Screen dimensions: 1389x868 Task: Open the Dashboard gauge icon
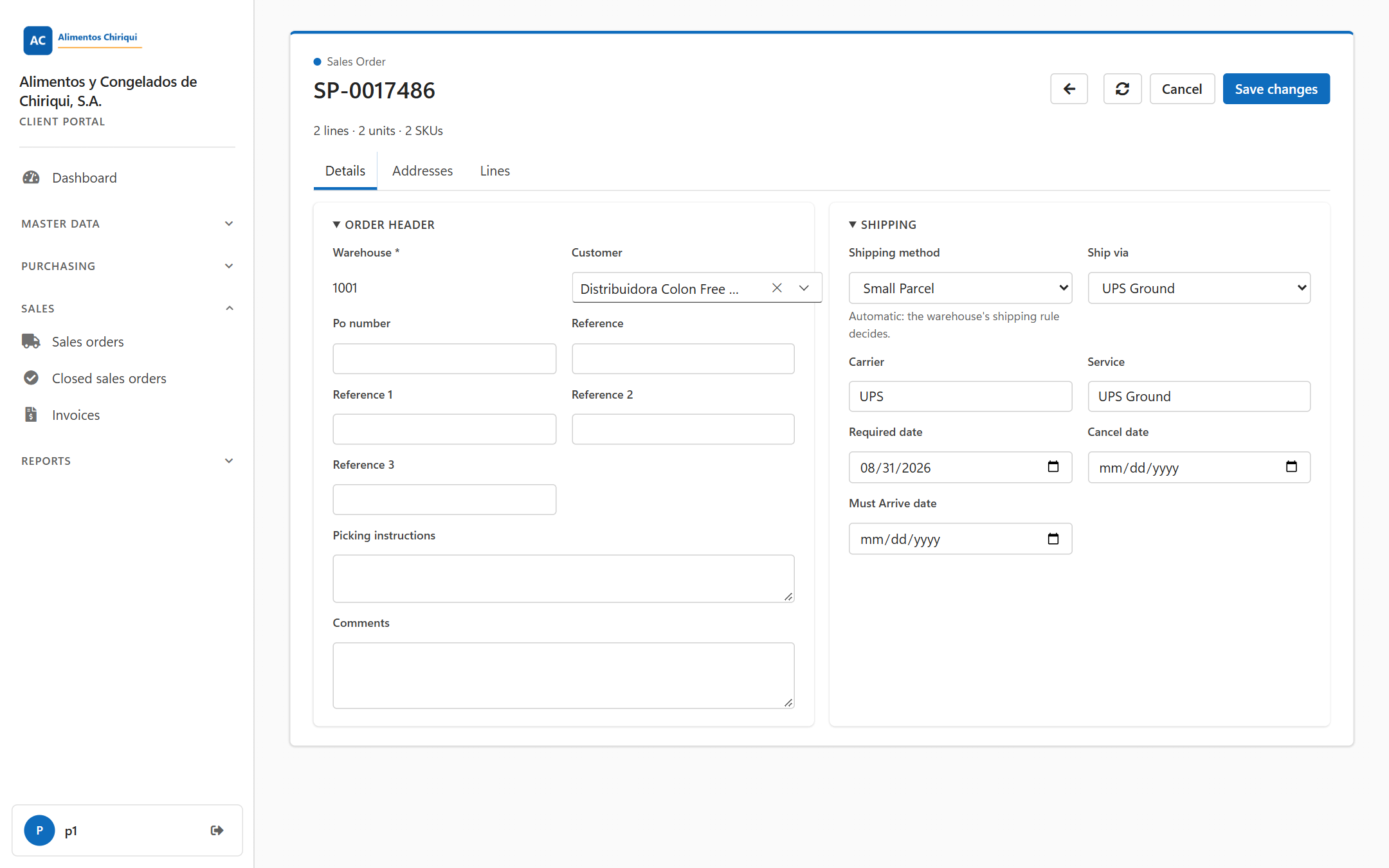click(31, 177)
